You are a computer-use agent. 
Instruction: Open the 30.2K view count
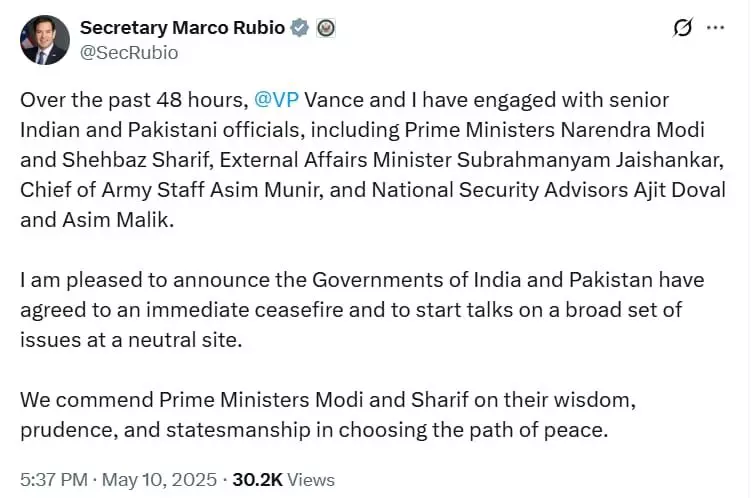(x=259, y=480)
